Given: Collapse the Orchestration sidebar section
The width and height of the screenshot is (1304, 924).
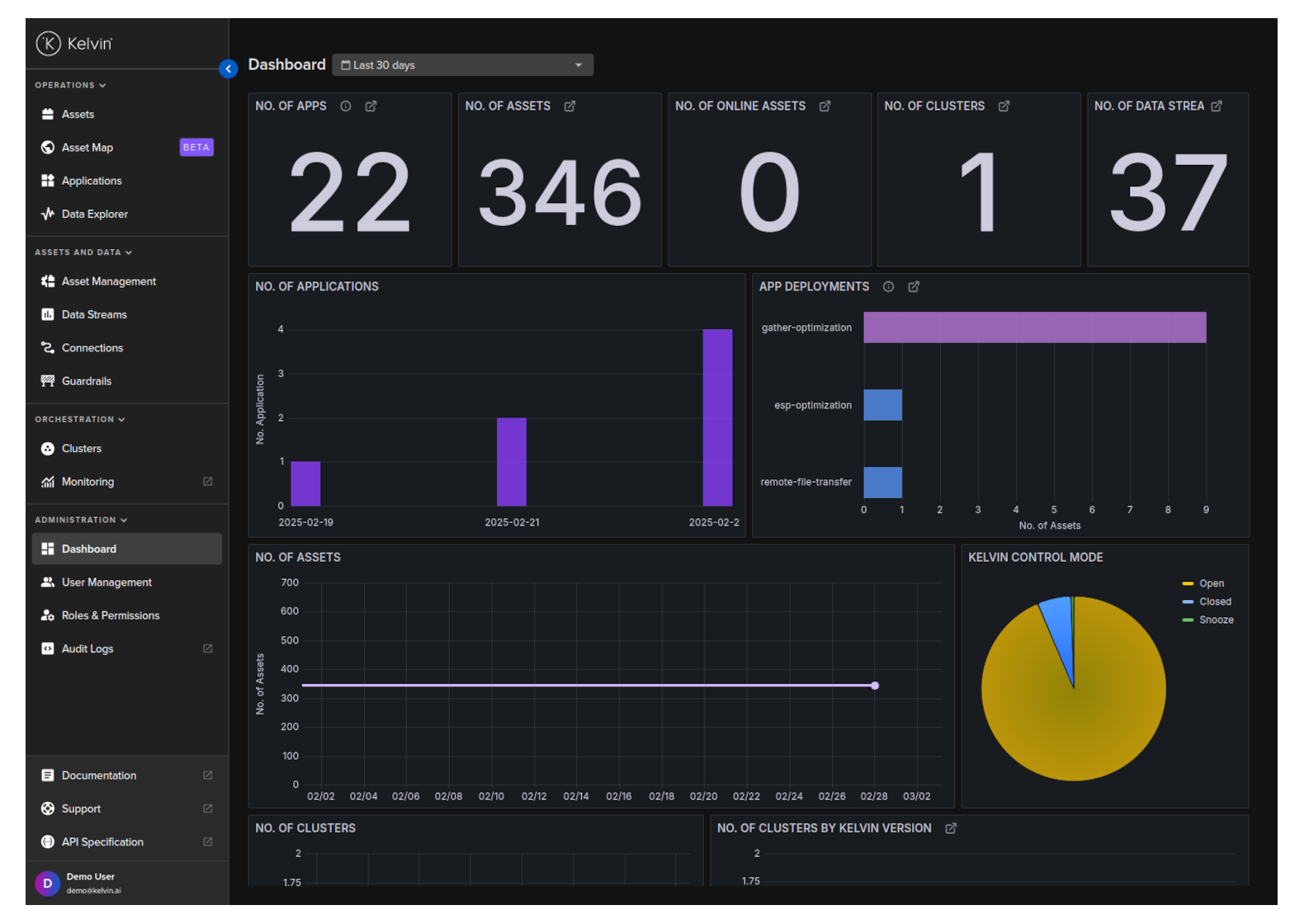Looking at the screenshot, I should pyautogui.click(x=79, y=419).
